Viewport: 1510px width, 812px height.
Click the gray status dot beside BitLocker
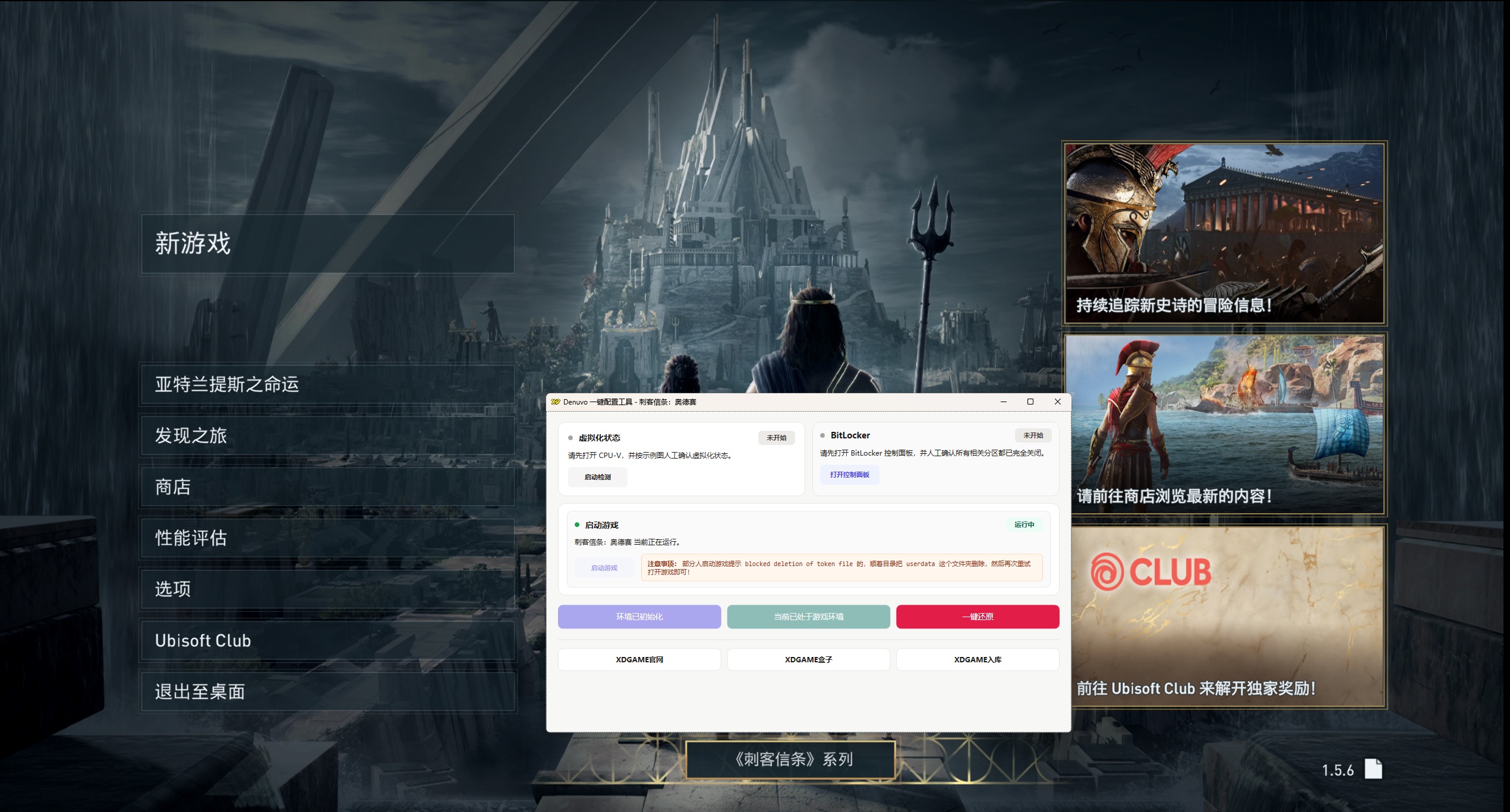[x=823, y=435]
